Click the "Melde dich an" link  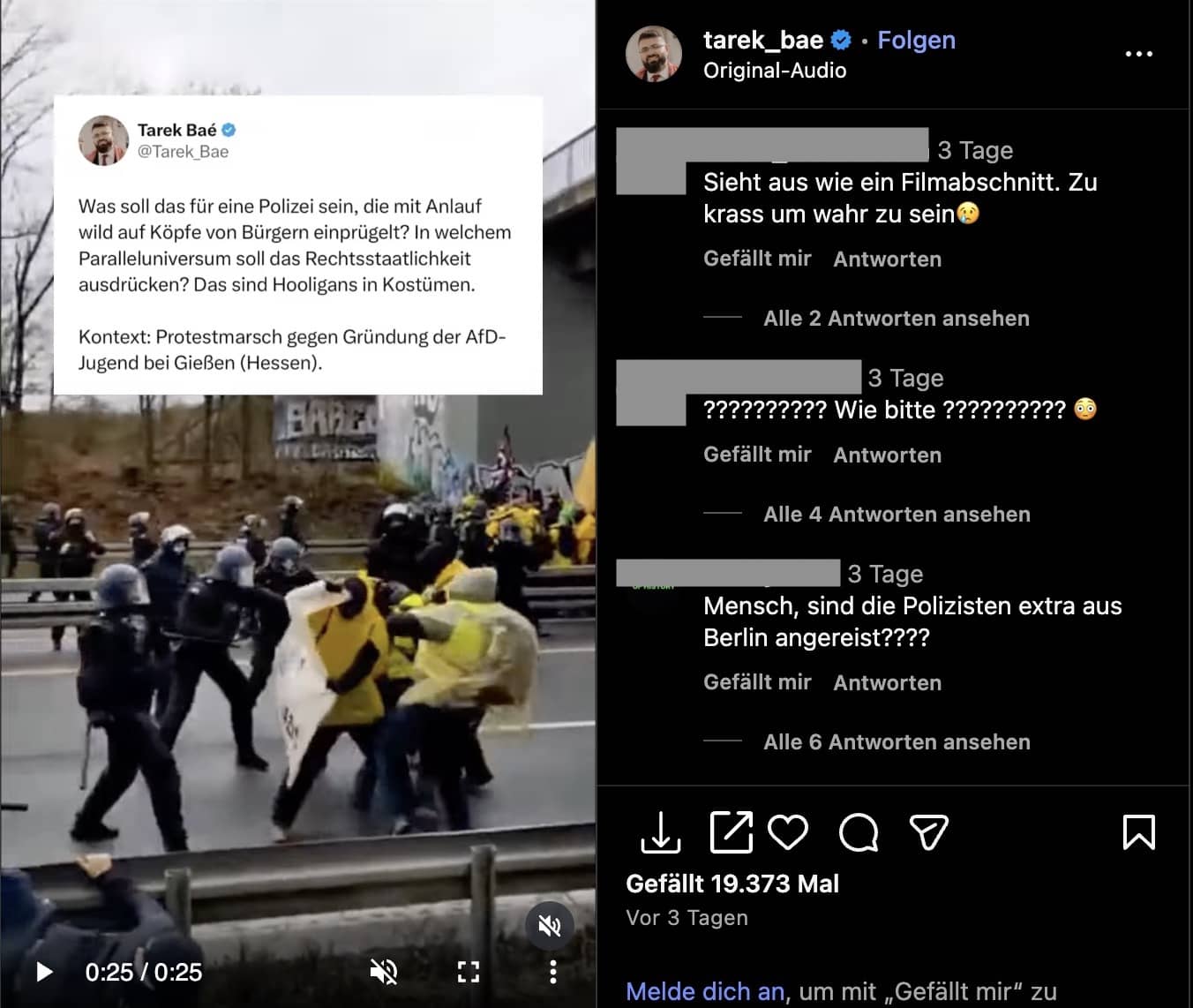705,992
